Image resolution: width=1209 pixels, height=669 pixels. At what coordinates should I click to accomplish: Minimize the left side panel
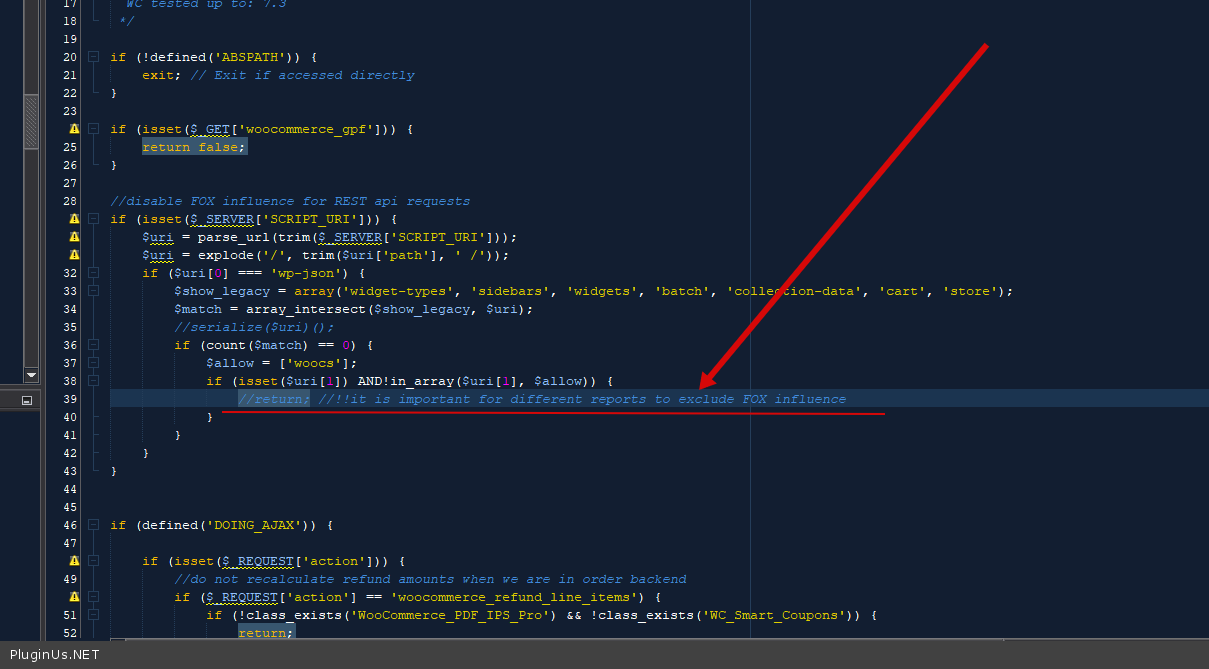pyautogui.click(x=27, y=400)
